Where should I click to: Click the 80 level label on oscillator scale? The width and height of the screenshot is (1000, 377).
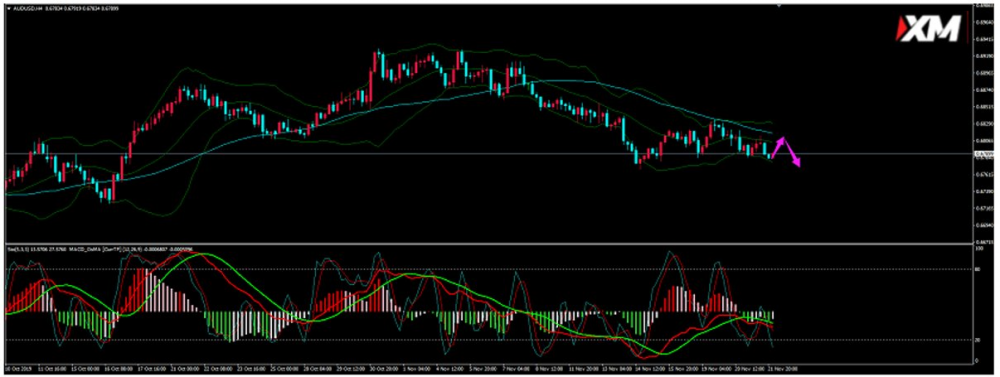click(x=978, y=269)
